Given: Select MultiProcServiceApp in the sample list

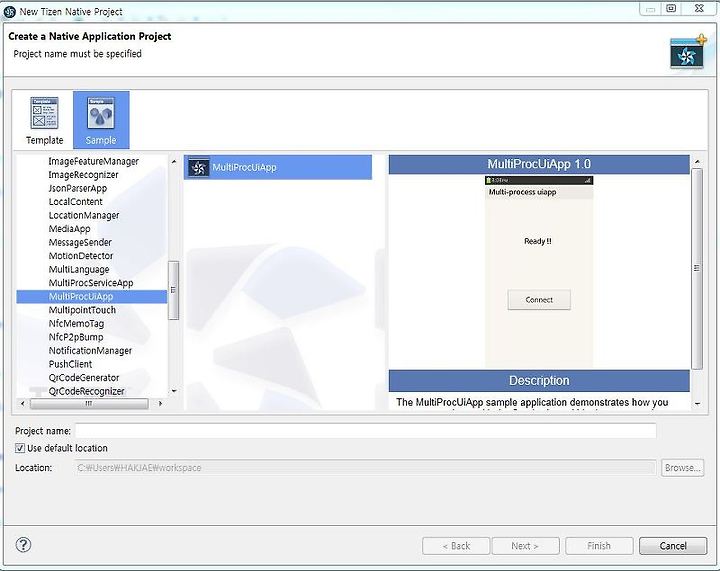Looking at the screenshot, I should point(91,283).
